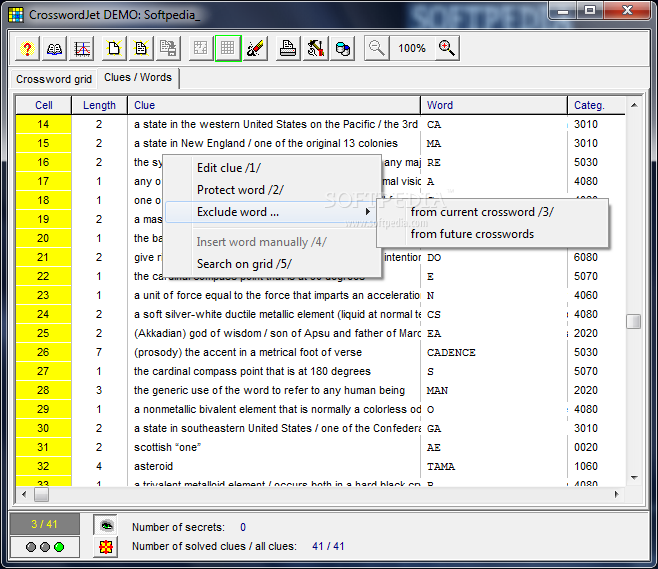This screenshot has height=569, width=658.
Task: Click the red flower solved clues icon
Action: (105, 547)
